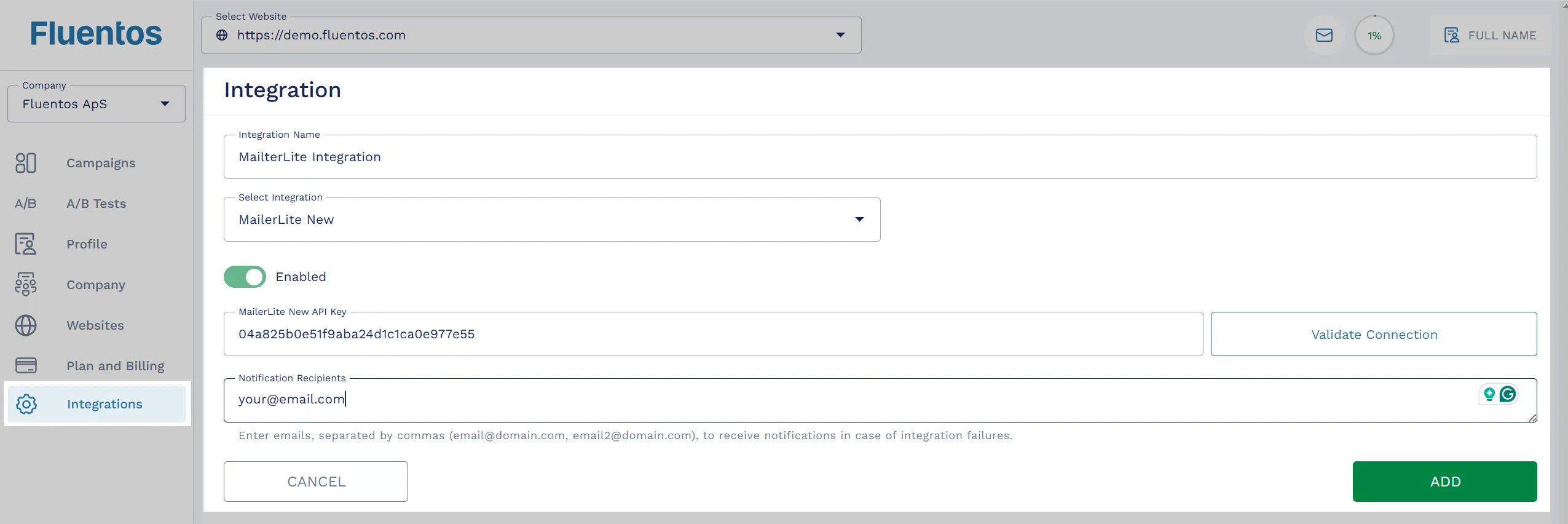Image resolution: width=1568 pixels, height=524 pixels.
Task: Click the Fluentos logo
Action: 96,33
